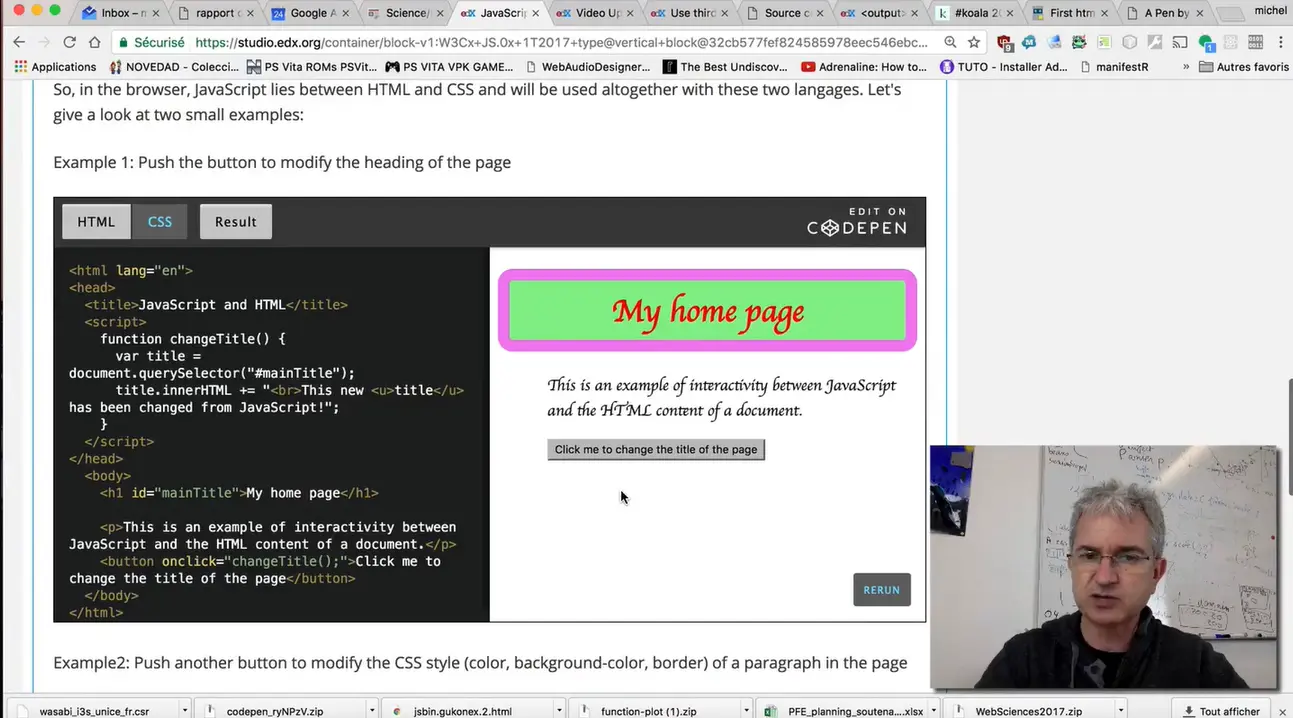Switch to the A Pen by browser tab

click(x=1164, y=13)
